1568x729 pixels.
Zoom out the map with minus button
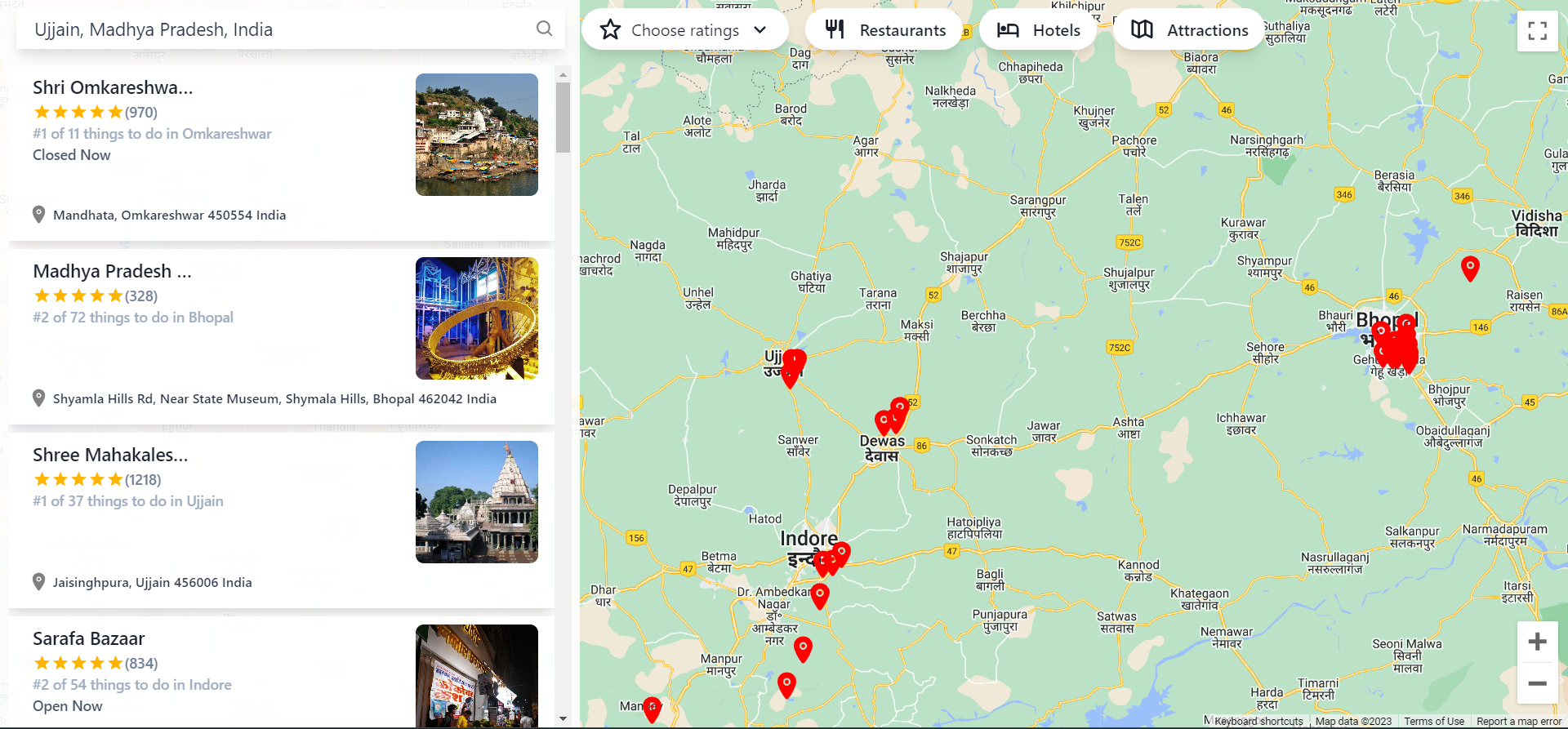[1537, 683]
